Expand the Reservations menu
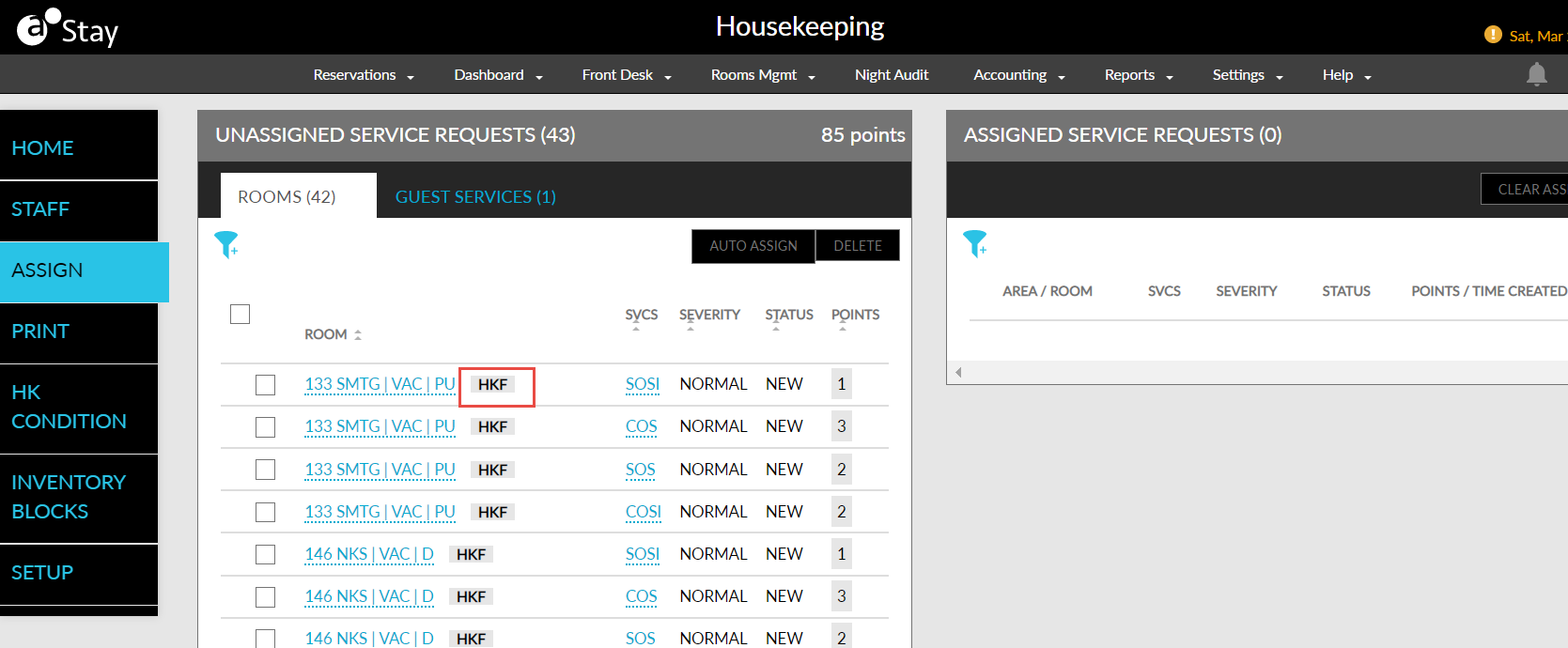The image size is (1568, 648). pyautogui.click(x=364, y=75)
